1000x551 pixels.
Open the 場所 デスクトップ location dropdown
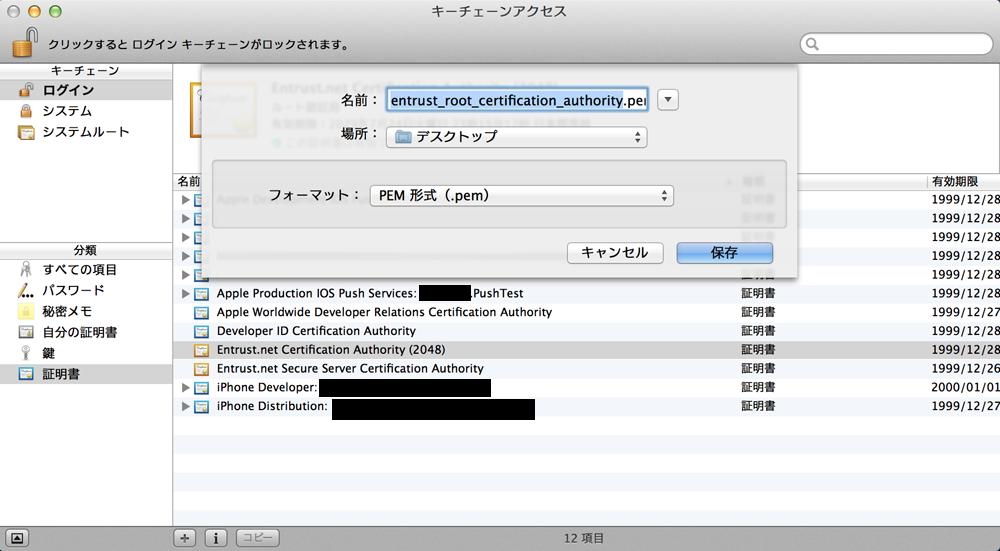(517, 136)
